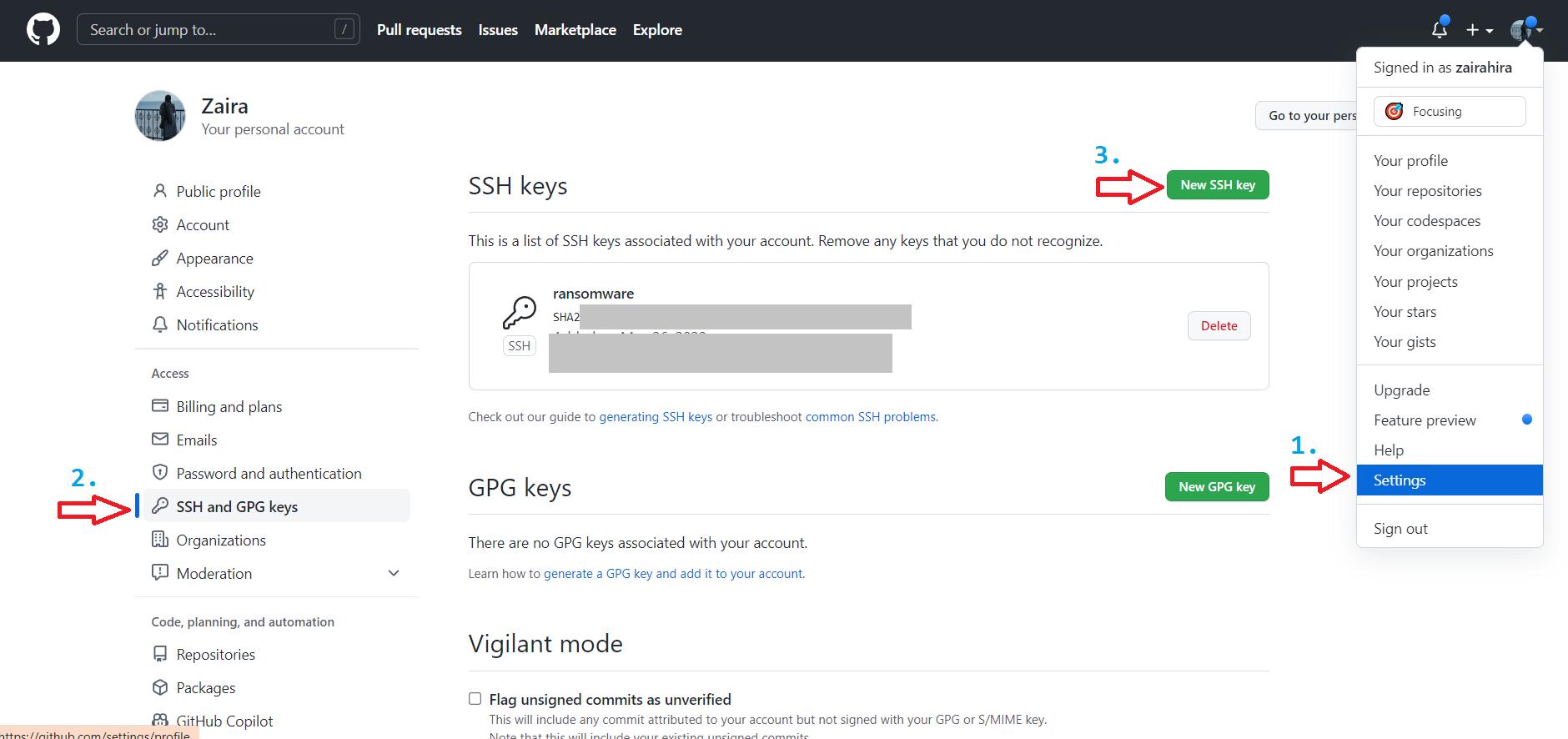
Task: Toggle the user avatar menu
Action: coord(1526,30)
